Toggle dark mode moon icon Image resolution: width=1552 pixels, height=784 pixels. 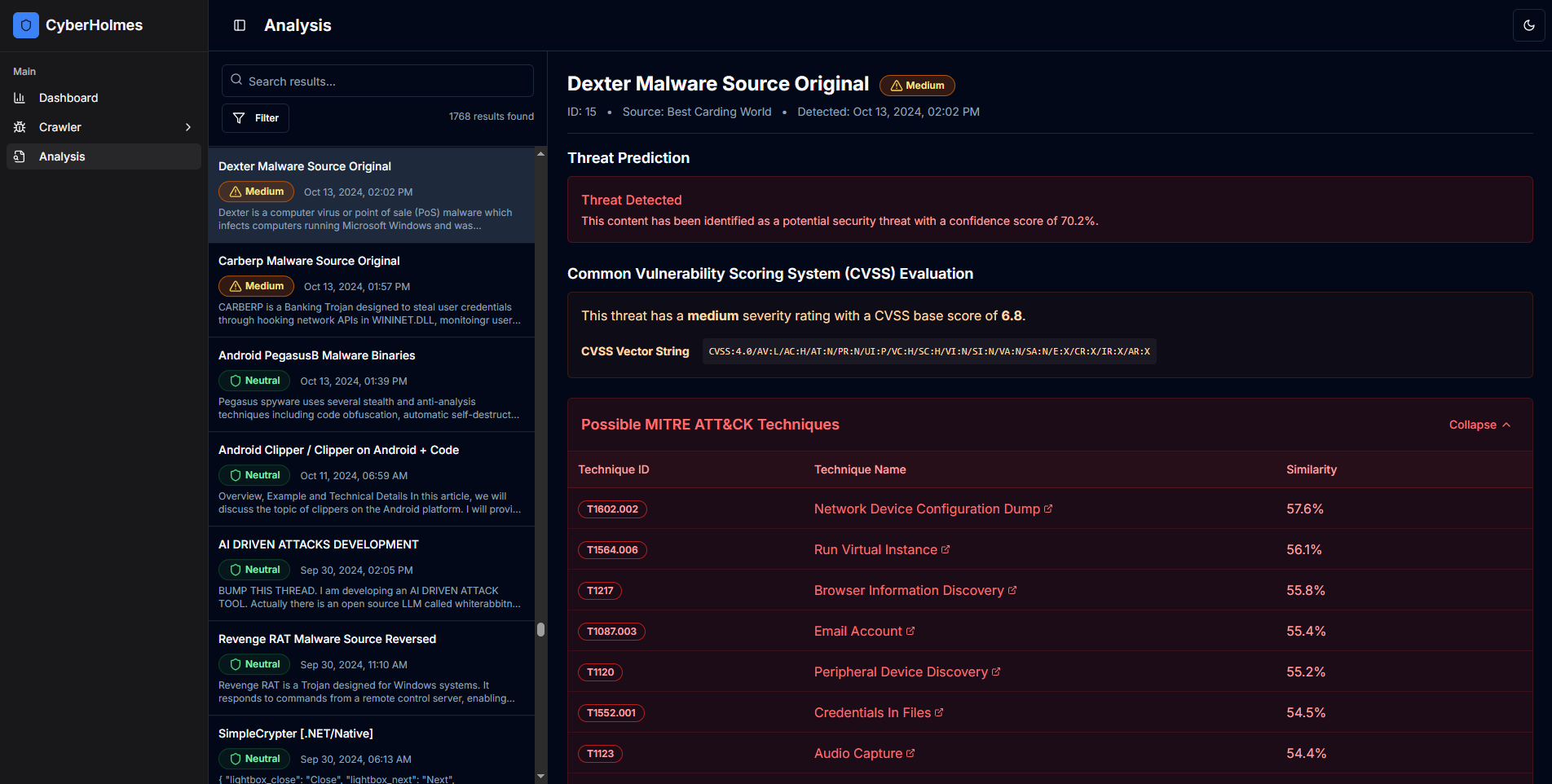click(x=1529, y=25)
